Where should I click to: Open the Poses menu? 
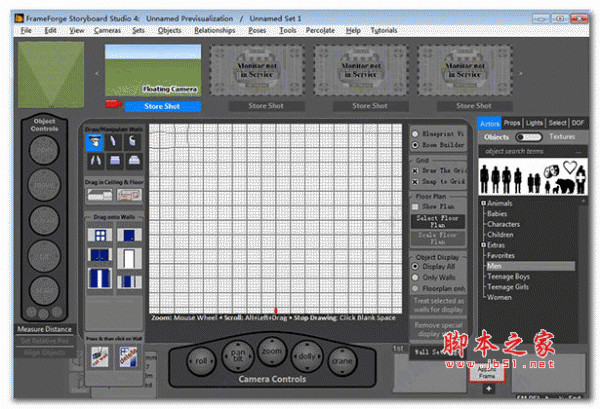[x=257, y=30]
